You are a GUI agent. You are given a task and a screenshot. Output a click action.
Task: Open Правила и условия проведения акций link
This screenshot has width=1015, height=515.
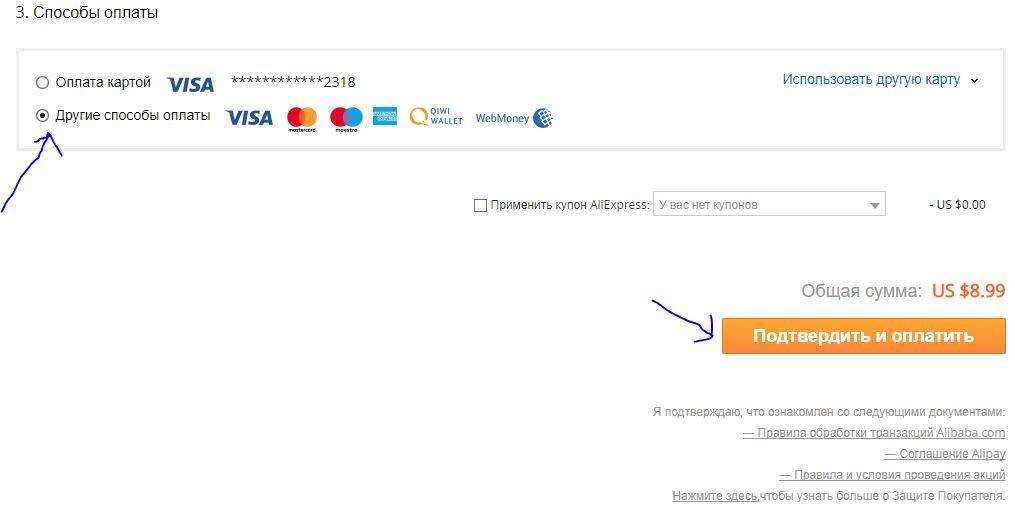pyautogui.click(x=892, y=475)
